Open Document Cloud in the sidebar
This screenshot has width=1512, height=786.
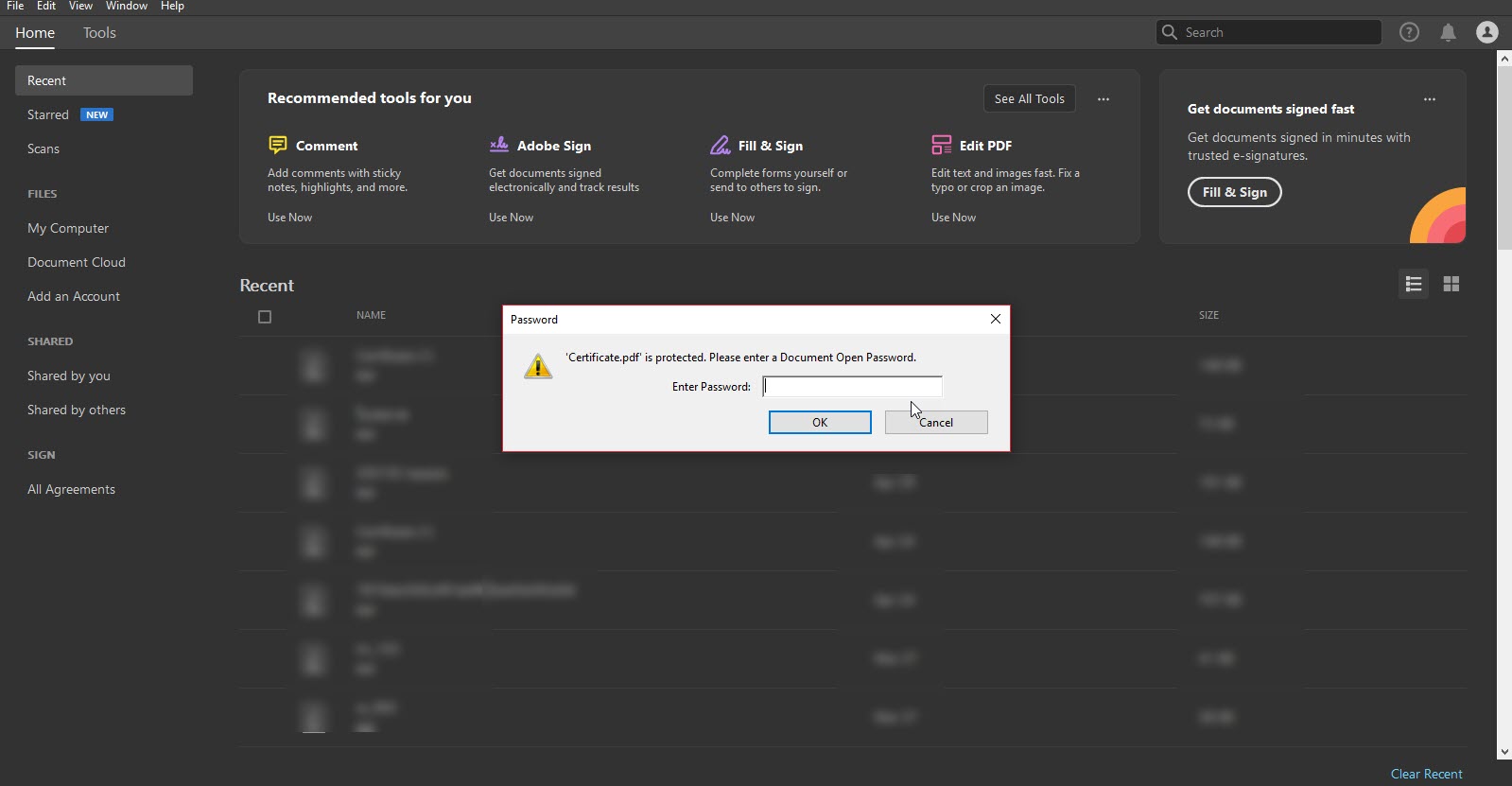tap(77, 262)
